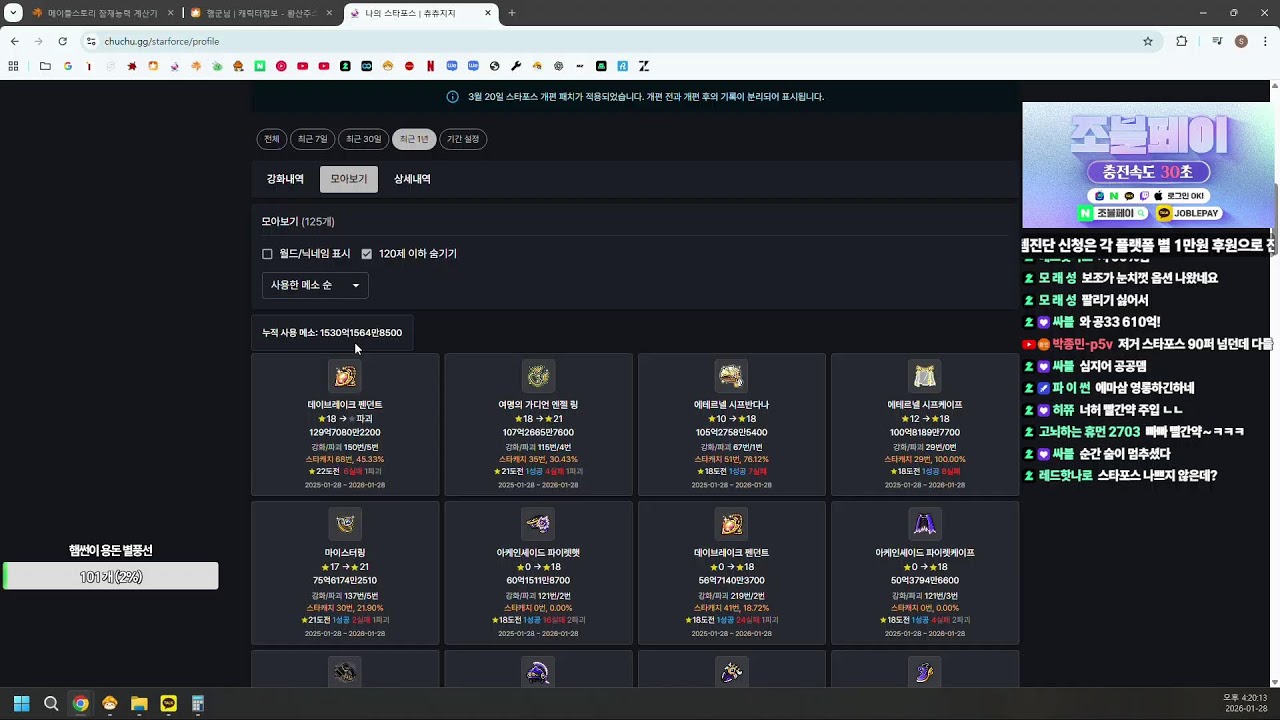Open the green Naver N bookmark
Image resolution: width=1280 pixels, height=720 pixels.
tap(260, 66)
